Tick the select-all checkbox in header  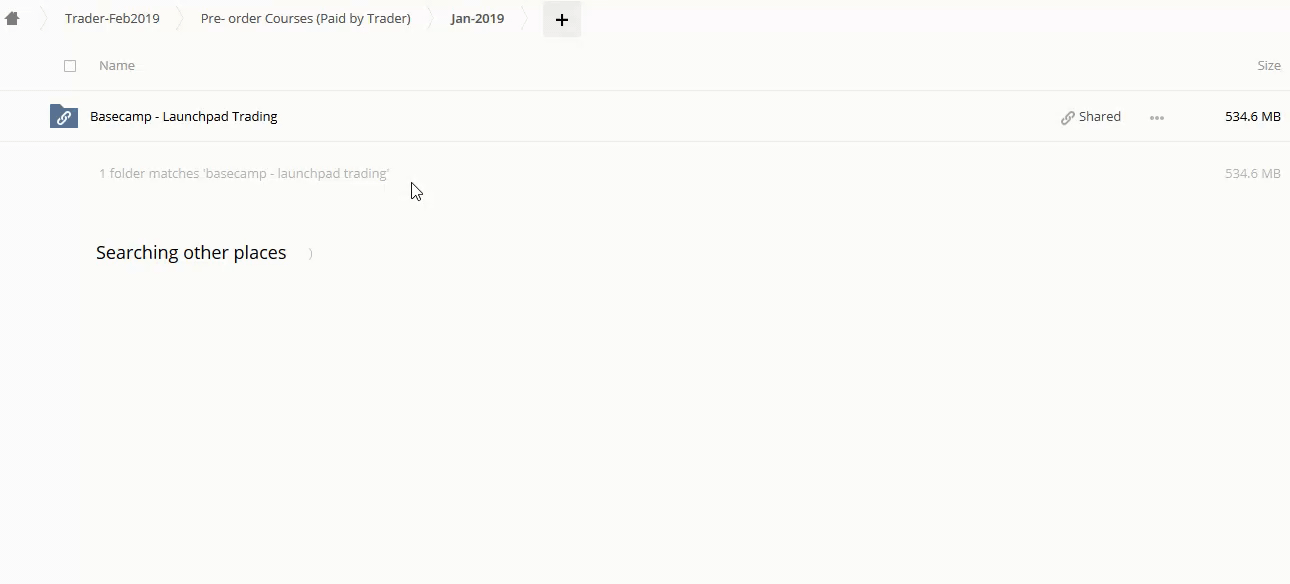point(70,66)
